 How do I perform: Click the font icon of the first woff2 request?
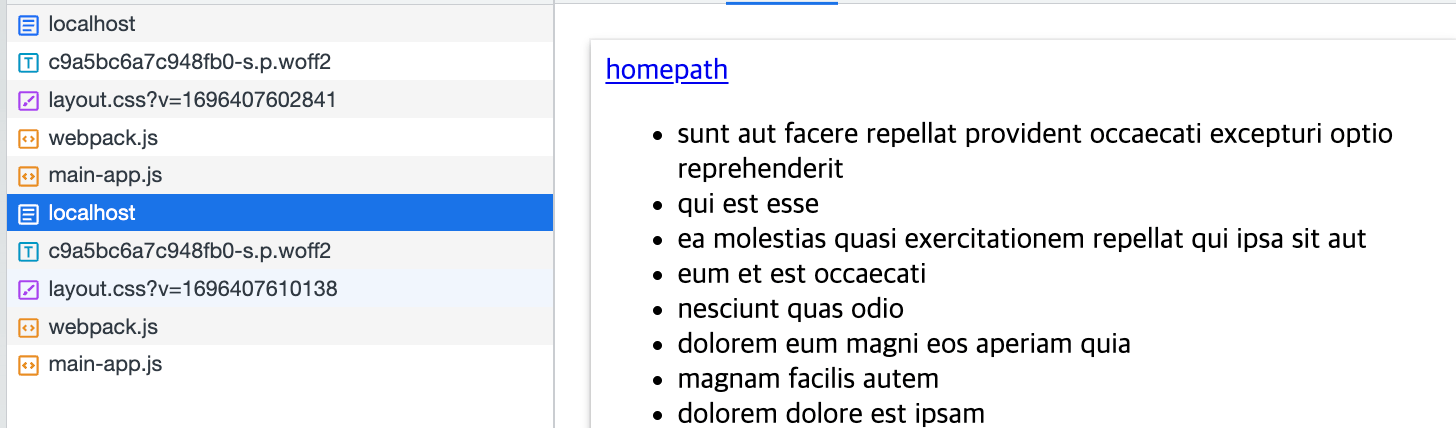pyautogui.click(x=28, y=62)
